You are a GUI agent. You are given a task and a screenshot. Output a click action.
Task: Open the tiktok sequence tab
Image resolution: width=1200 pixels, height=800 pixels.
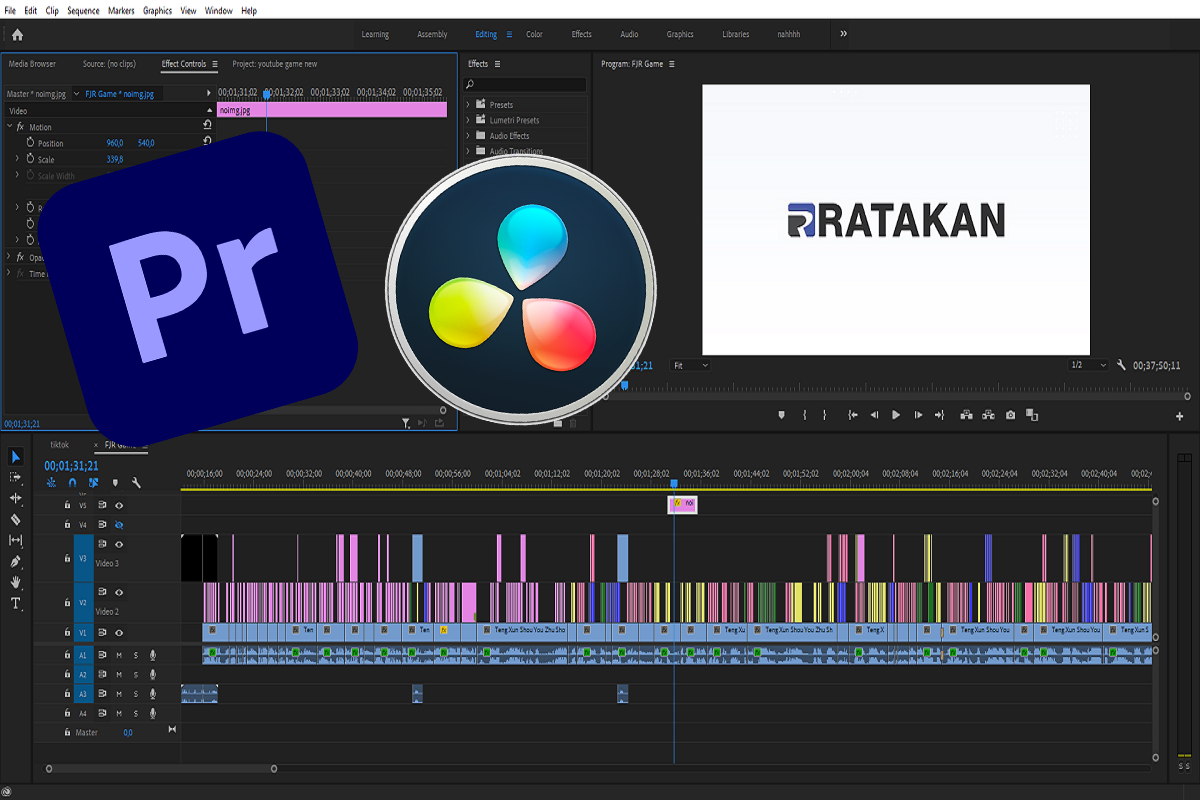click(x=59, y=444)
